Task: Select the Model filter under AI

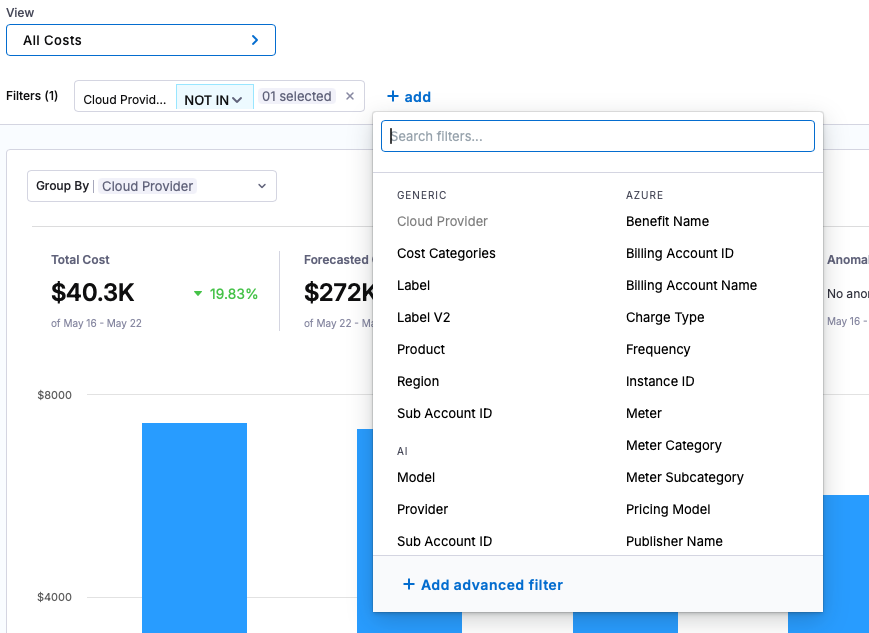Action: click(x=416, y=477)
